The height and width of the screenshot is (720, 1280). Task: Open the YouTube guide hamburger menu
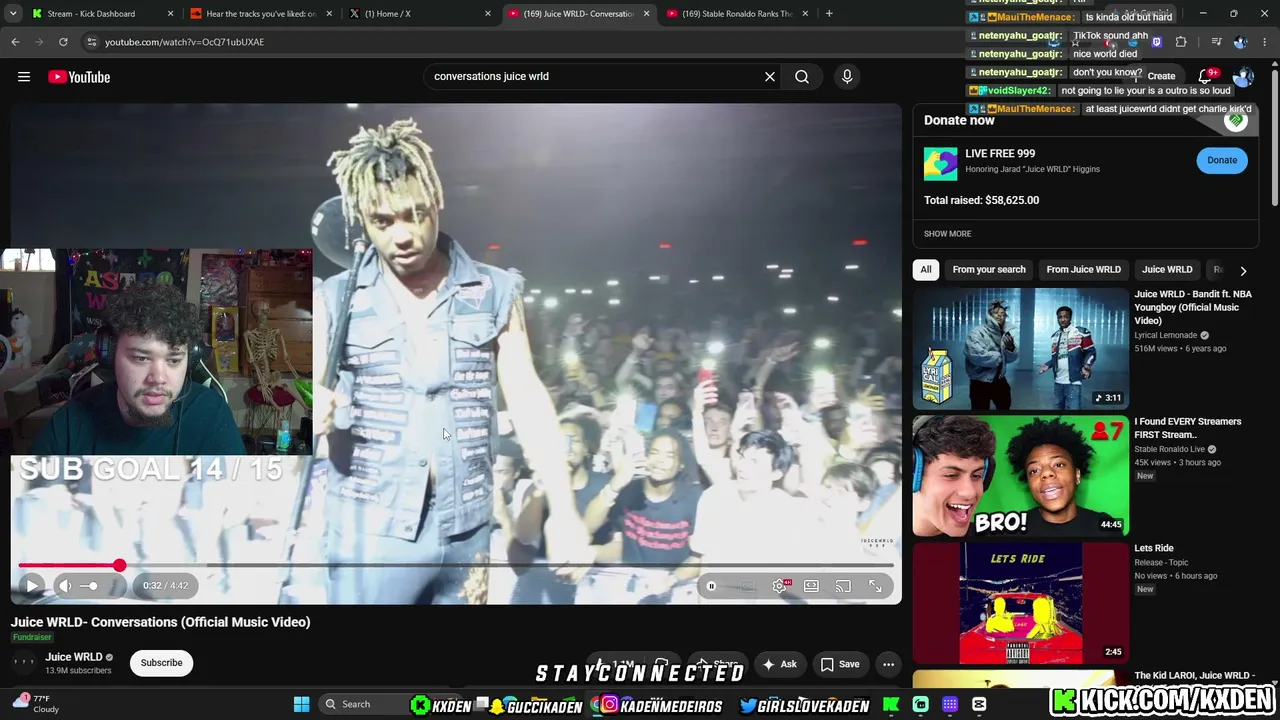pos(24,77)
